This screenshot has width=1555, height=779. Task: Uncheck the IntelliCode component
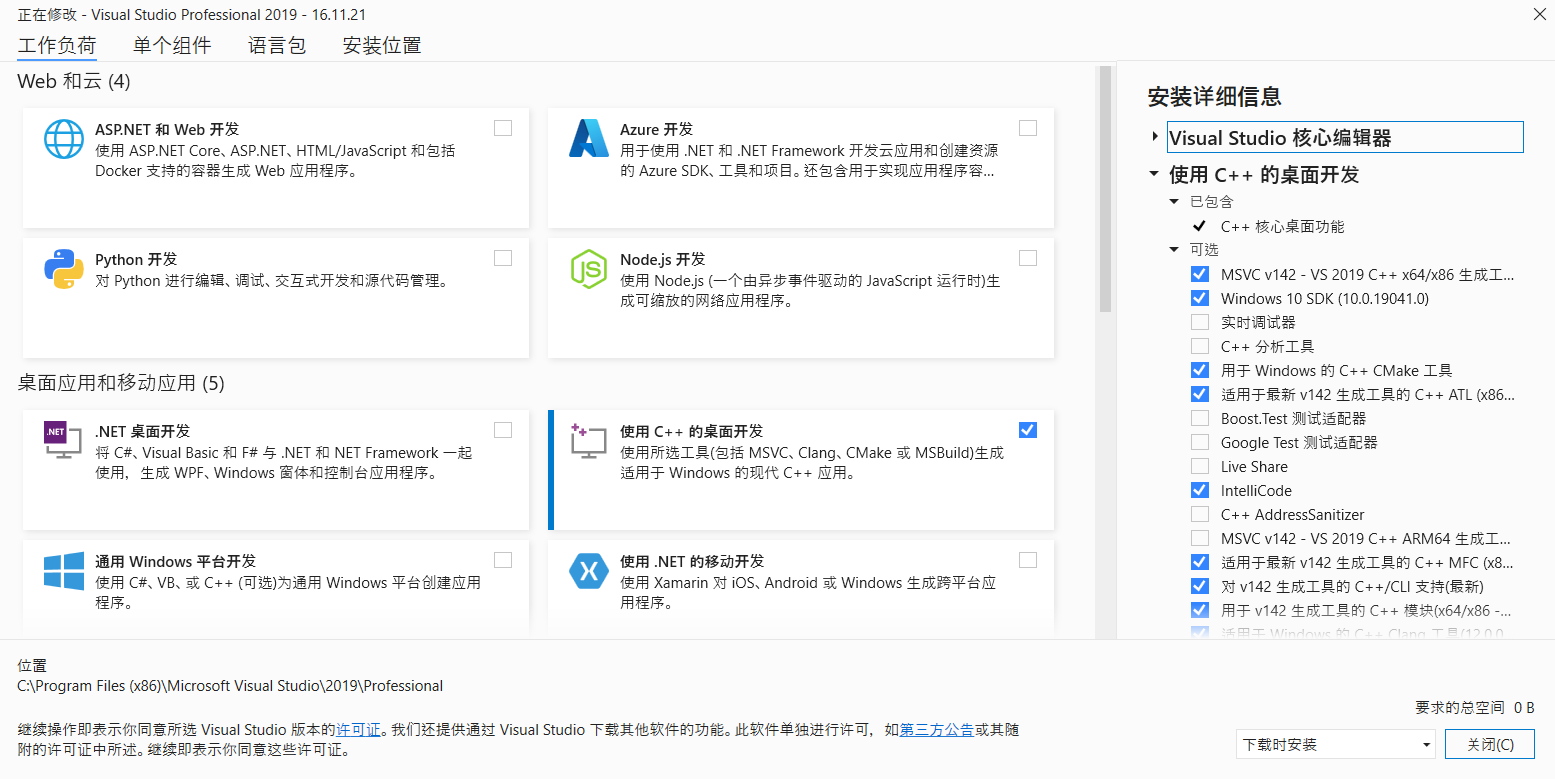click(x=1200, y=490)
